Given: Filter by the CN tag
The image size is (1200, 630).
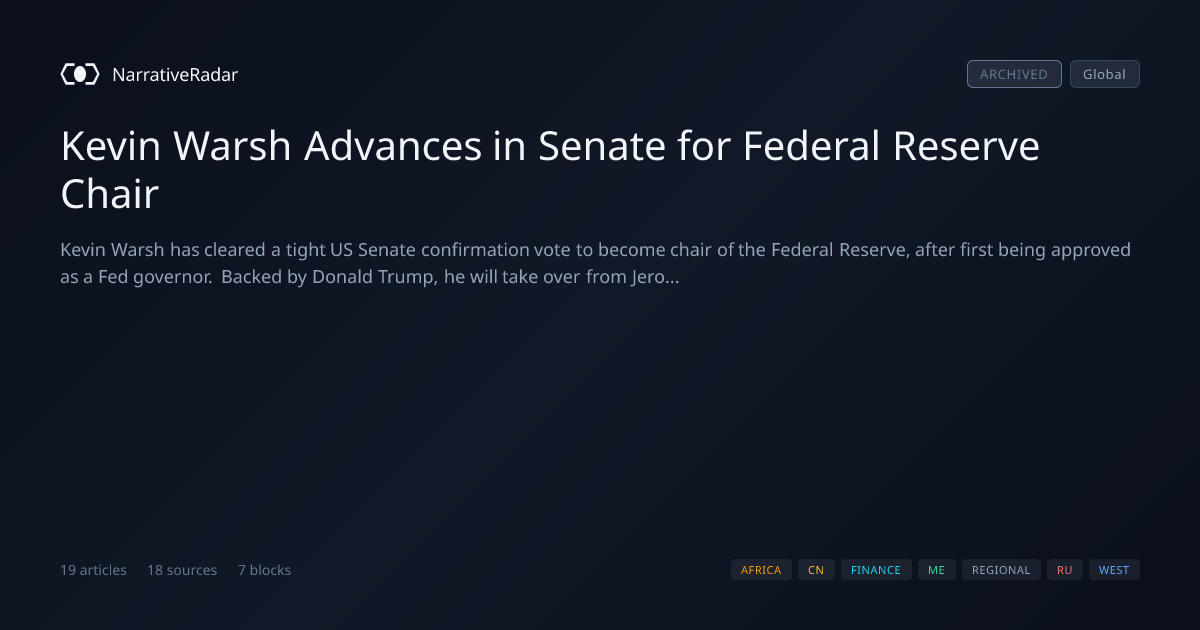Looking at the screenshot, I should coord(816,570).
